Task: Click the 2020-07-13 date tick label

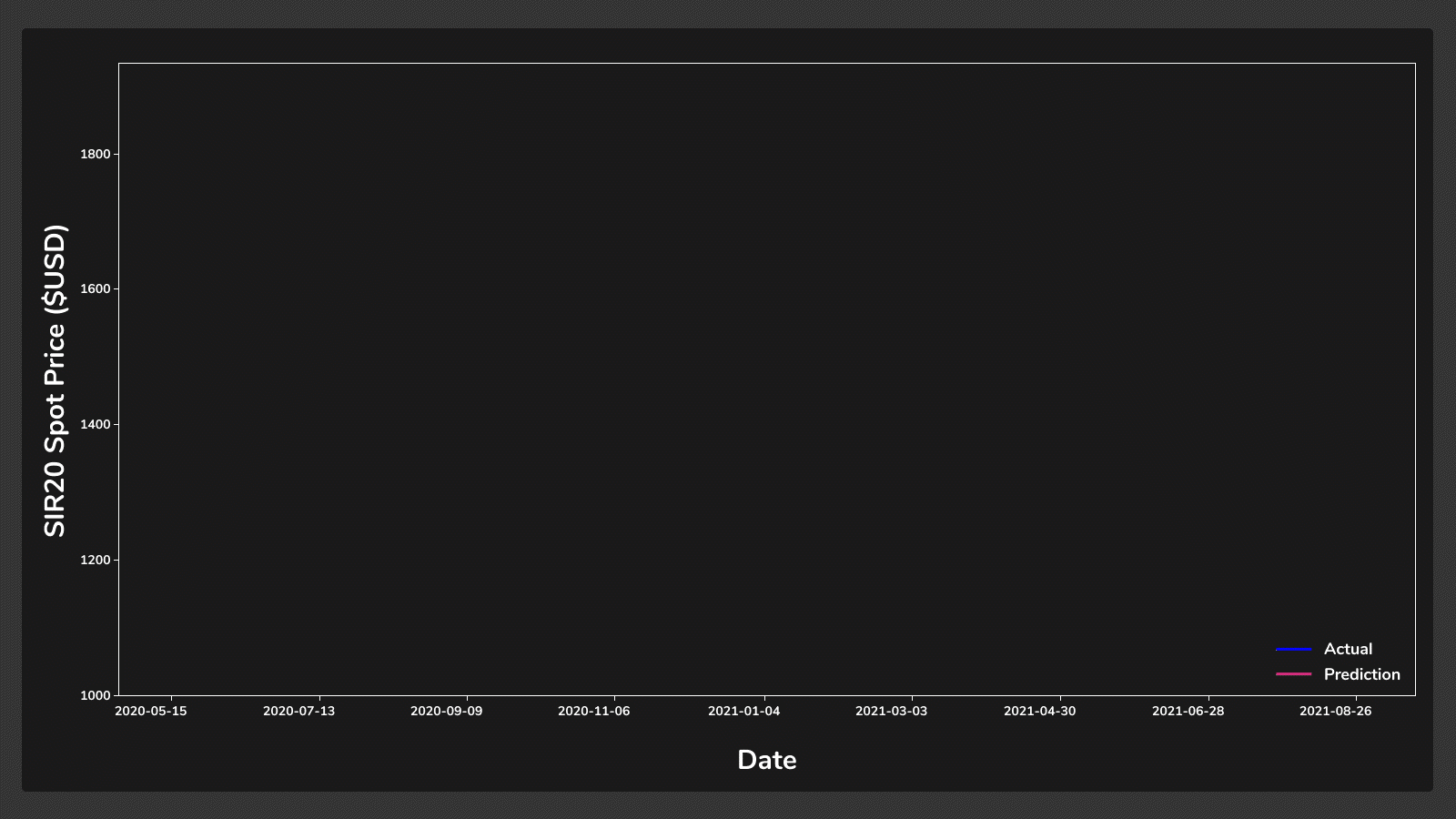Action: 298,711
